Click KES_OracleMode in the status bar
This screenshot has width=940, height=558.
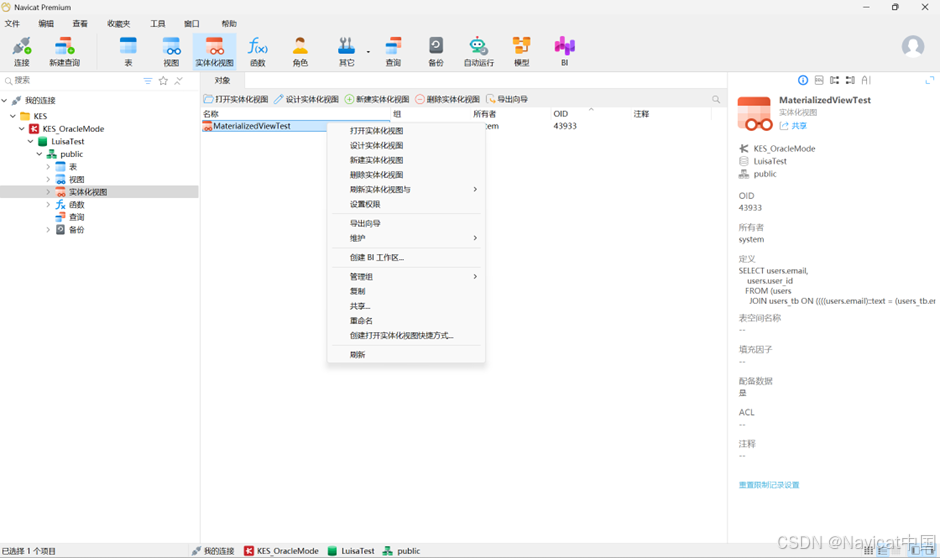(281, 551)
